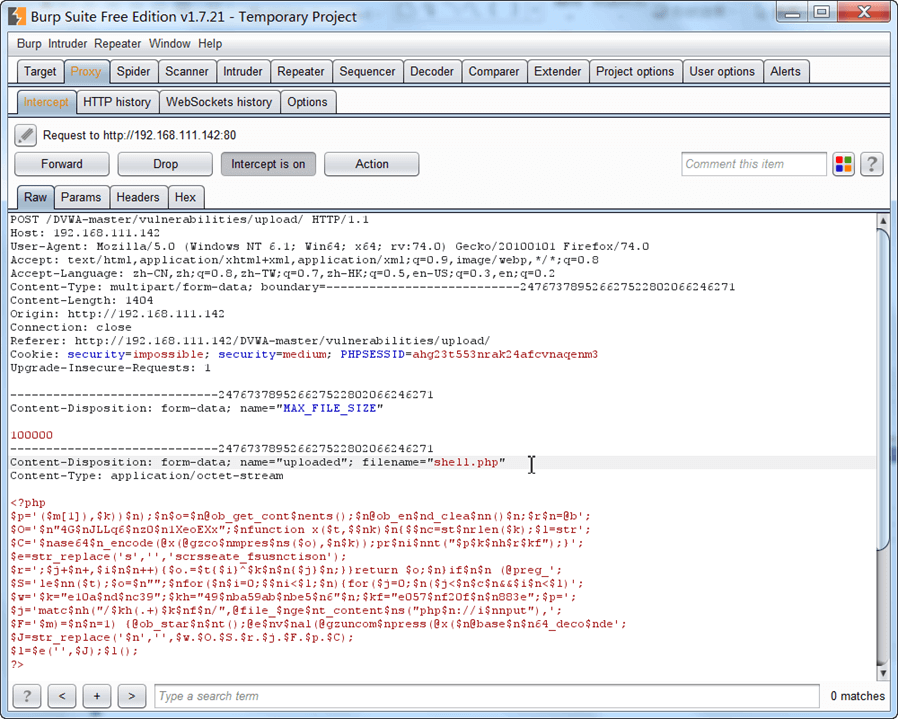Image resolution: width=898 pixels, height=719 pixels.
Task: Click the scrollbar down arrow in request pane
Action: (883, 673)
